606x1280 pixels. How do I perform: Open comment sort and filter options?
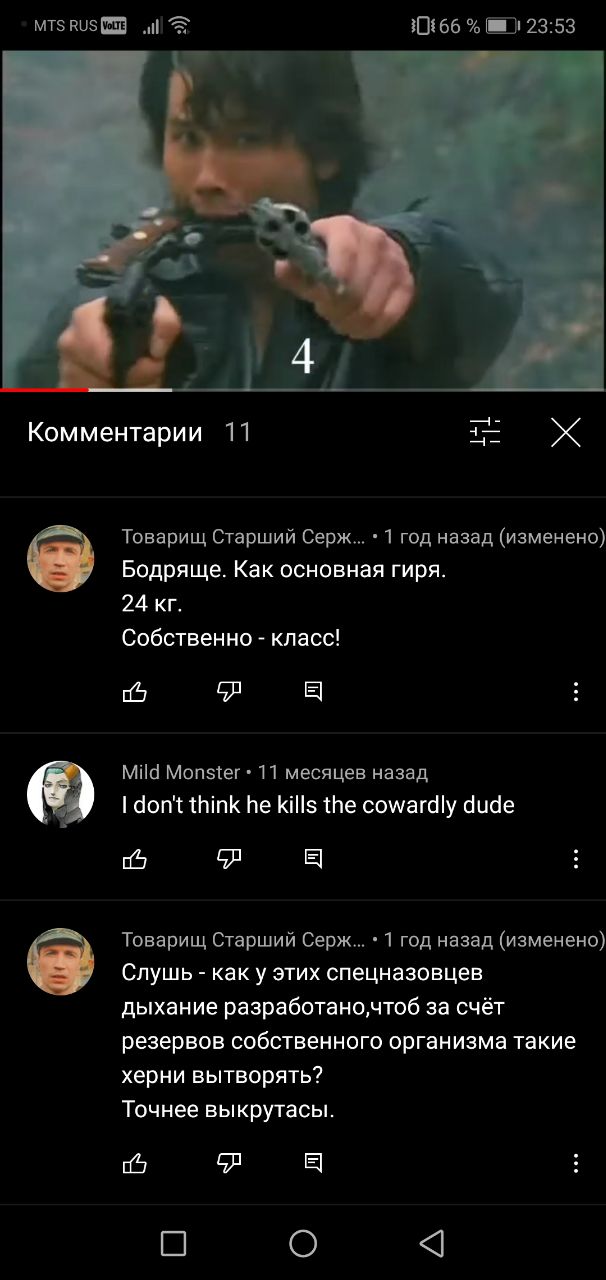(x=485, y=432)
